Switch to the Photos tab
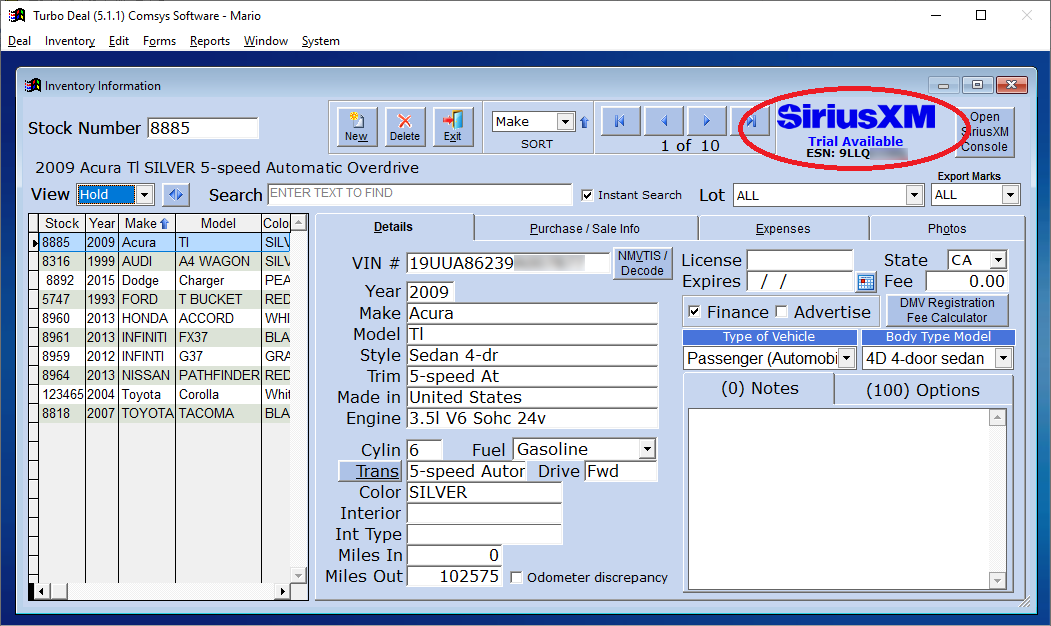Screen dimensions: 1051x626 [946, 229]
